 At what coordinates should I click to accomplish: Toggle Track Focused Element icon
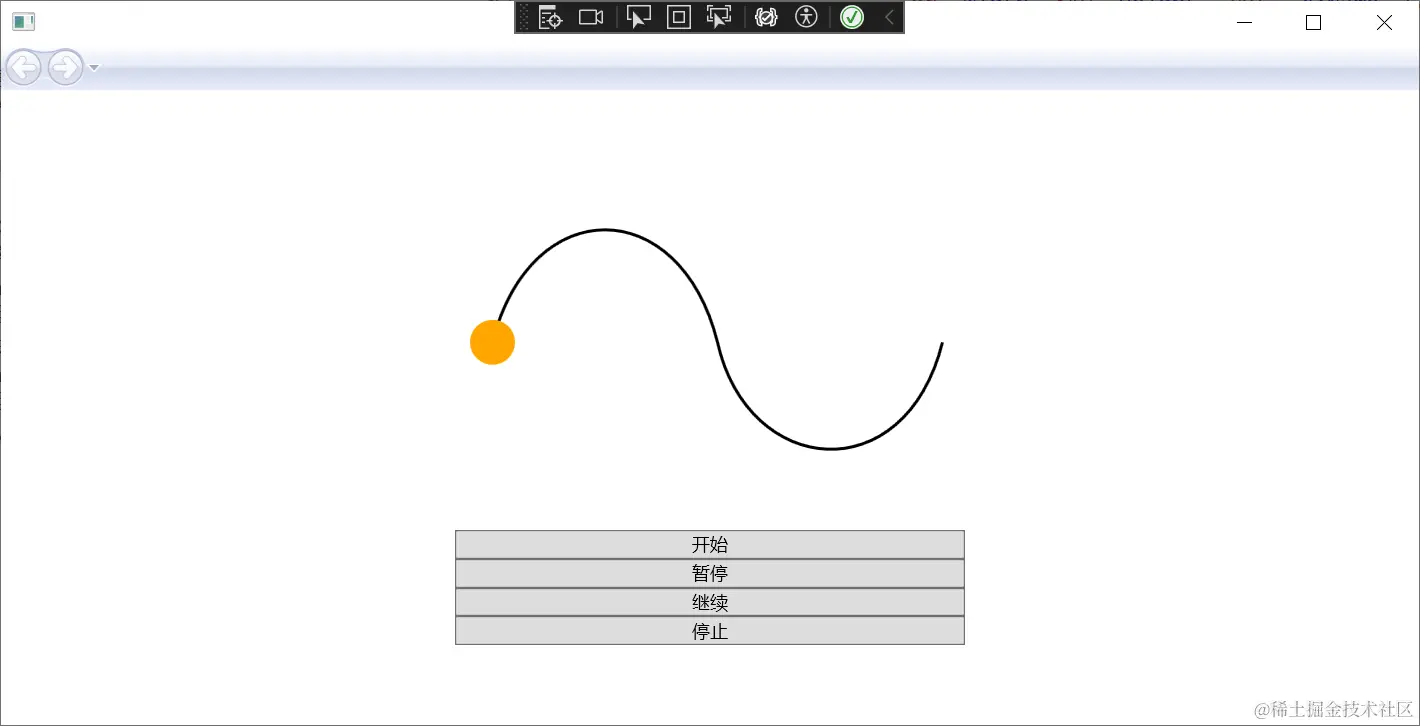pos(719,17)
